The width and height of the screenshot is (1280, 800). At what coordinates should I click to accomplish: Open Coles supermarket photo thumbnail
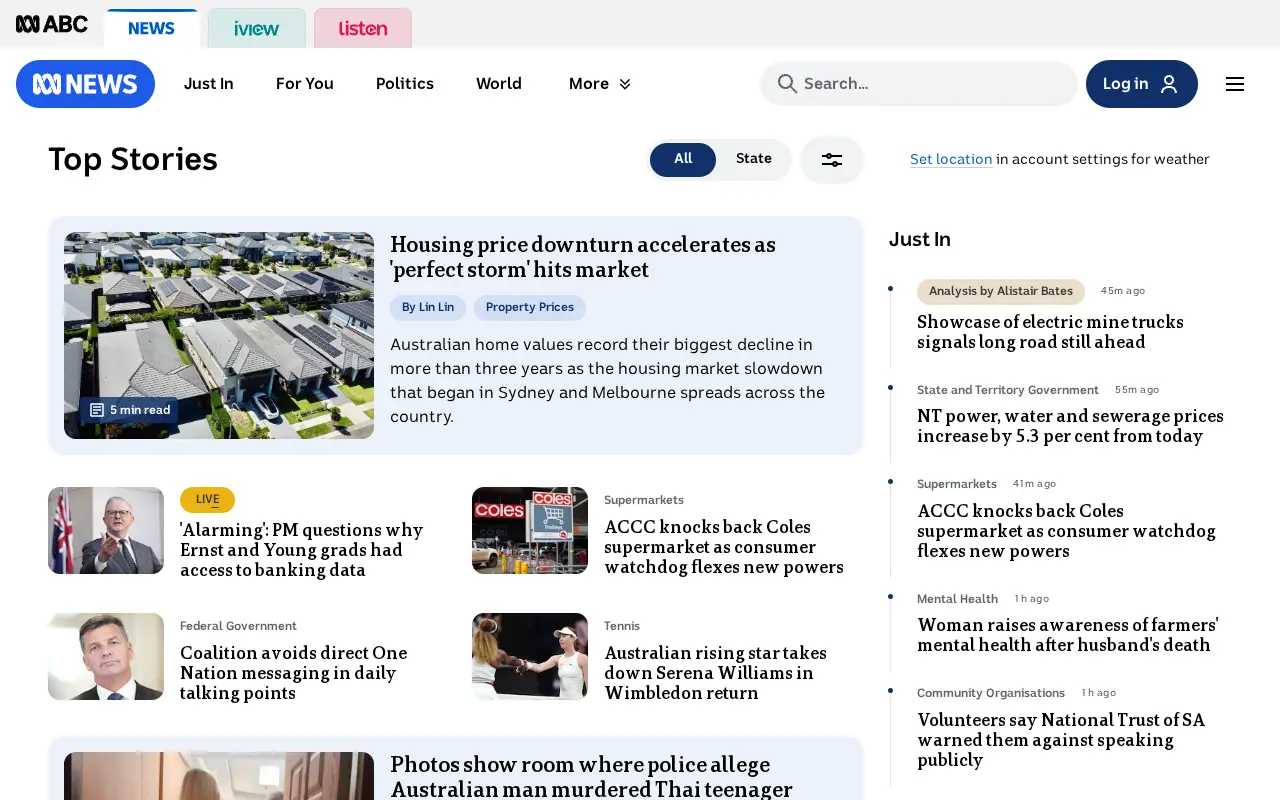point(530,530)
